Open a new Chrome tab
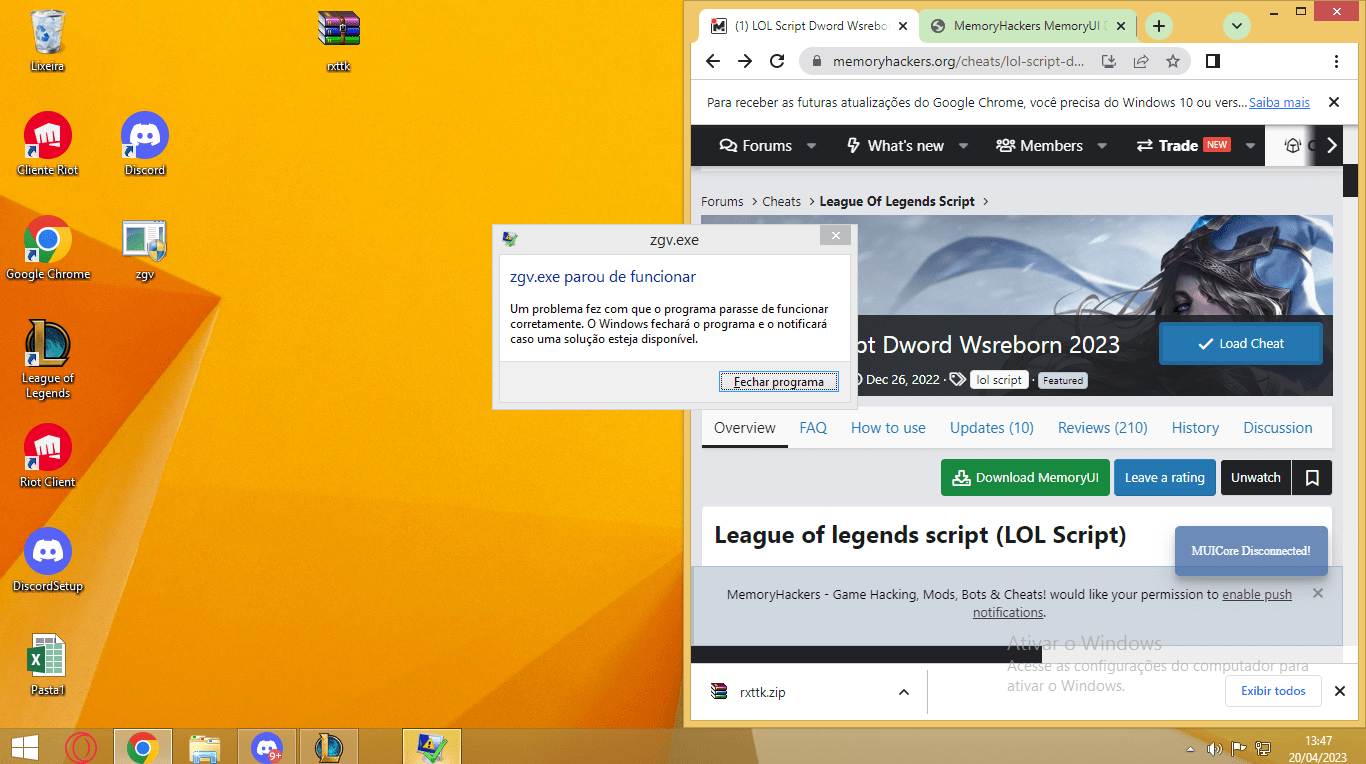The image size is (1366, 764). click(1158, 26)
